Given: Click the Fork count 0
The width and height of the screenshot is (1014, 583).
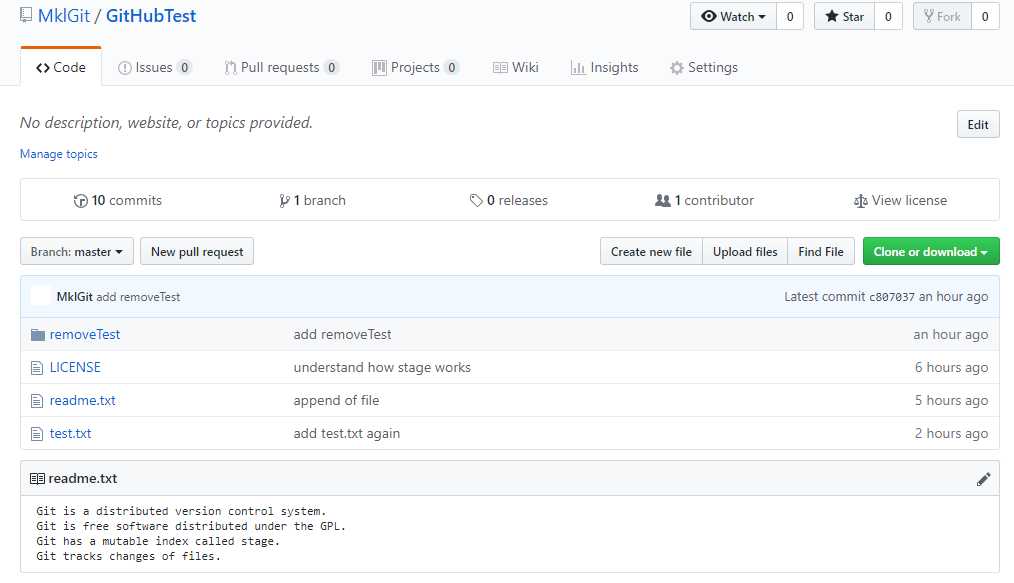Looking at the screenshot, I should [985, 17].
